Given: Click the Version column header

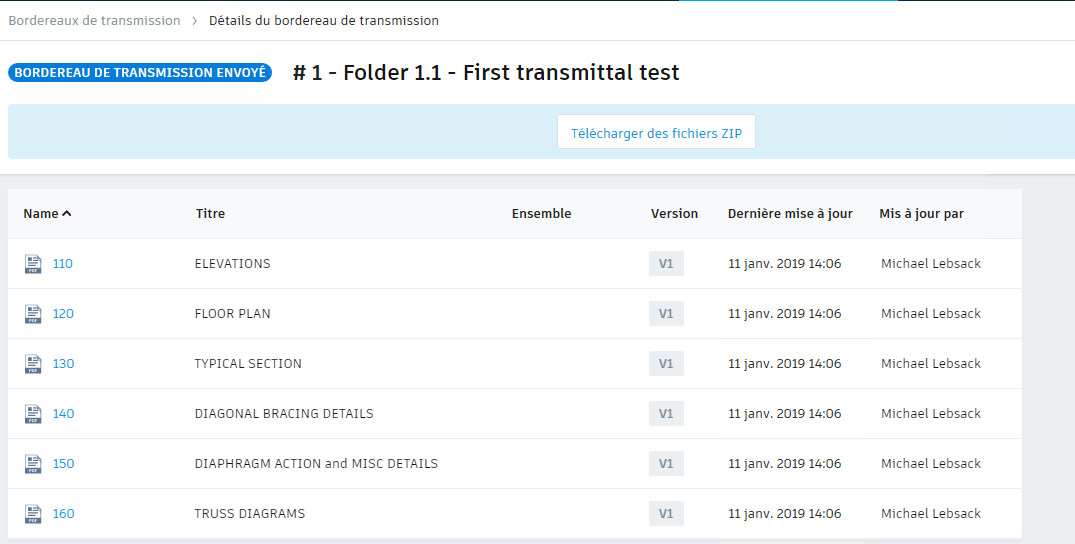Looking at the screenshot, I should (674, 213).
